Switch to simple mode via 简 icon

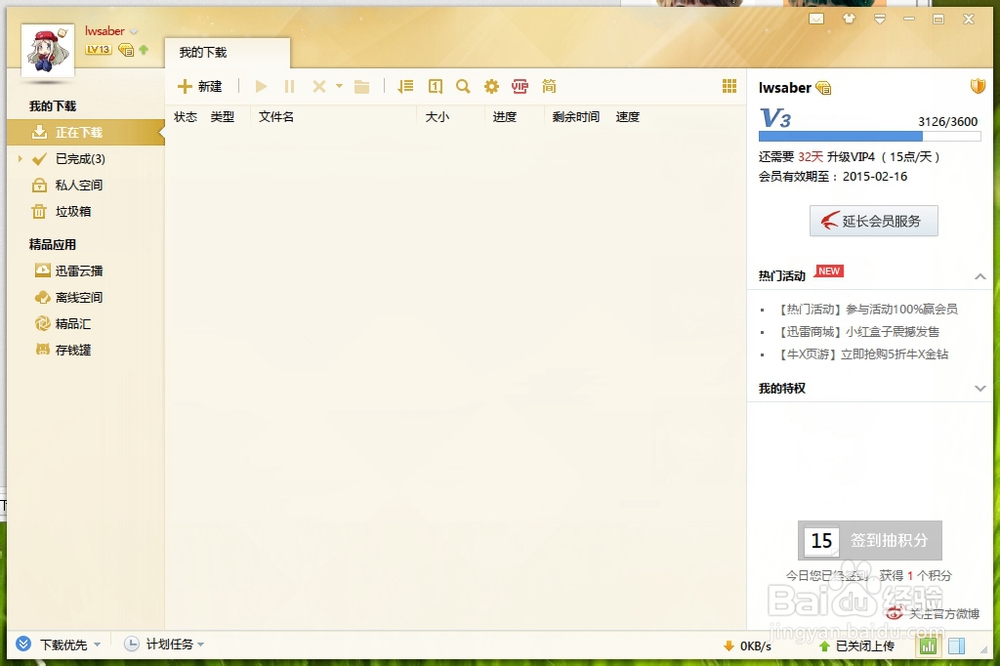click(x=548, y=86)
